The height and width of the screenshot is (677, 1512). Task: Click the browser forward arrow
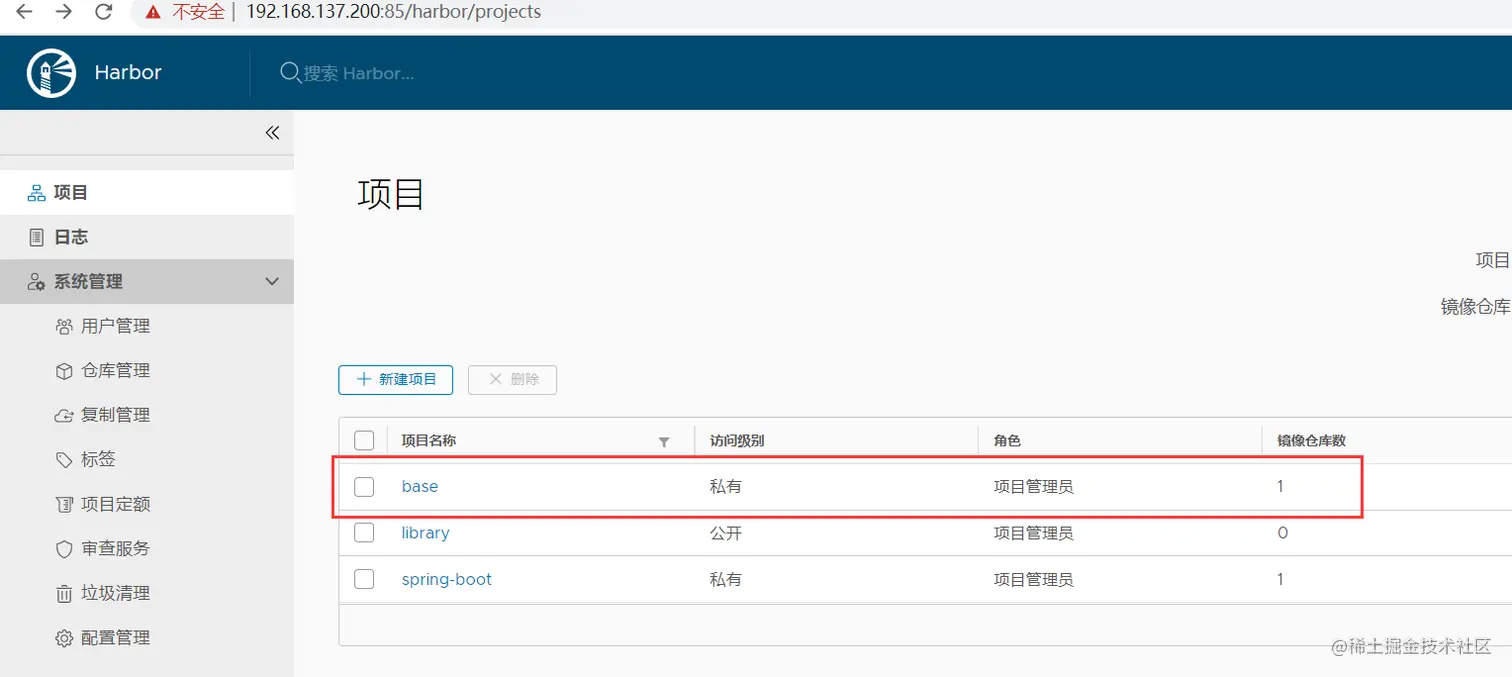point(64,12)
